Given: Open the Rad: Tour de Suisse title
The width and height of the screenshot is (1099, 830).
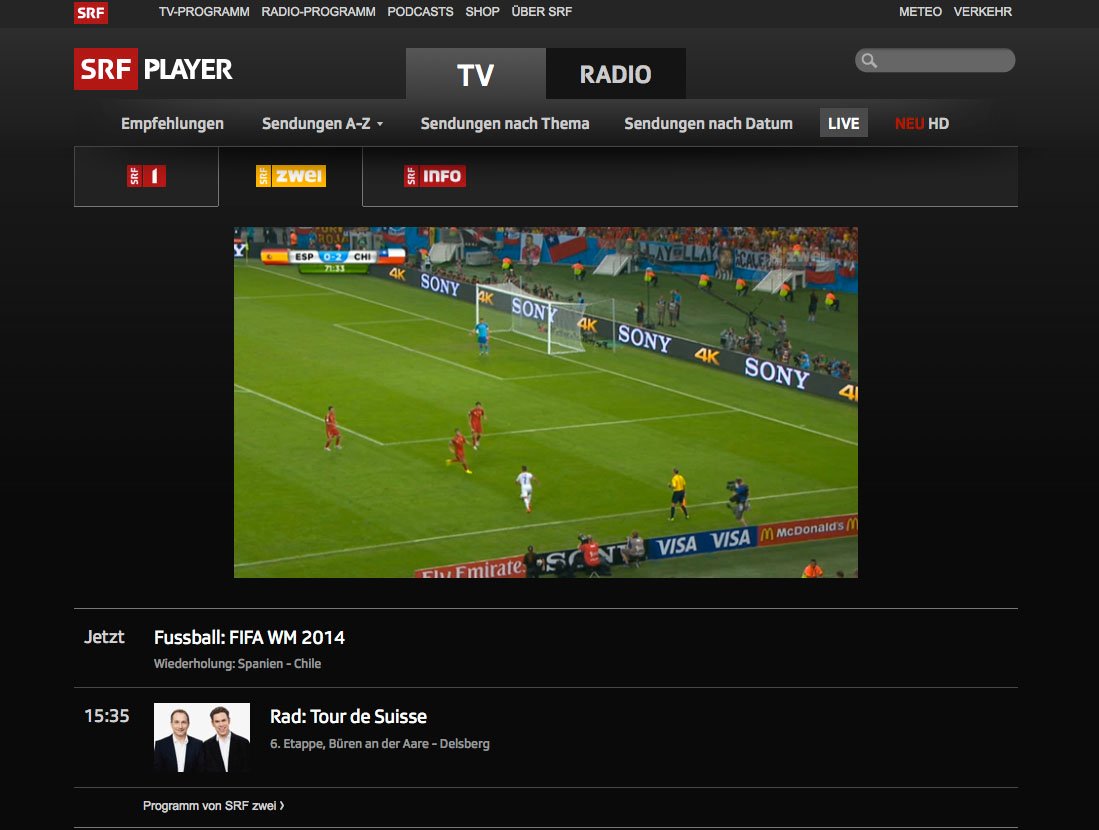Looking at the screenshot, I should (348, 716).
